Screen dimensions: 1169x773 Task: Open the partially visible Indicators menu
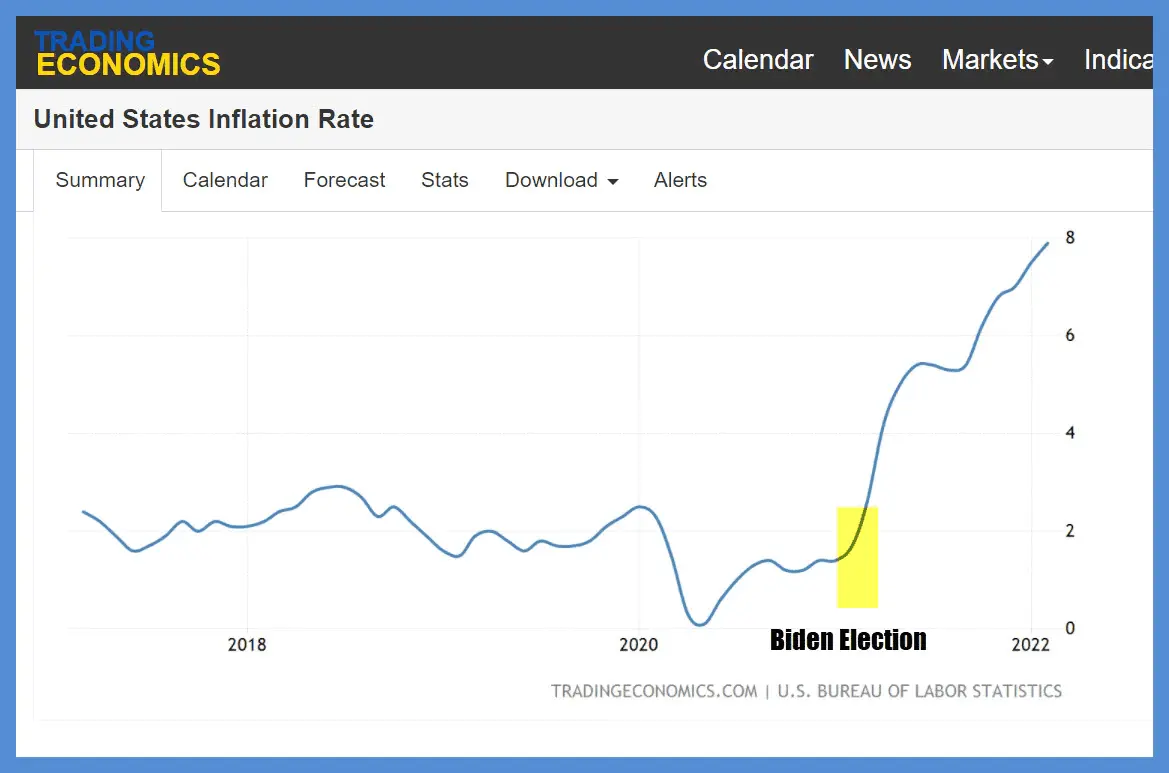(1118, 60)
